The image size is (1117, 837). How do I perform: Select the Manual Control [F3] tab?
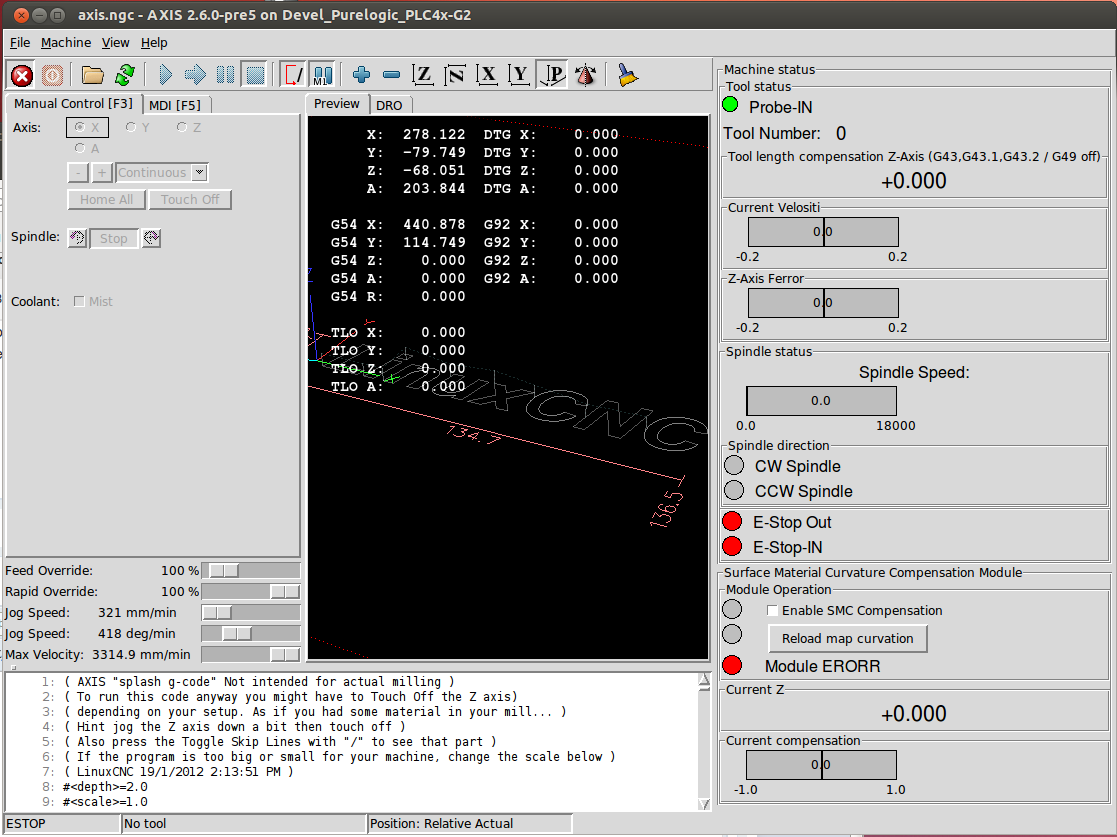click(x=73, y=103)
